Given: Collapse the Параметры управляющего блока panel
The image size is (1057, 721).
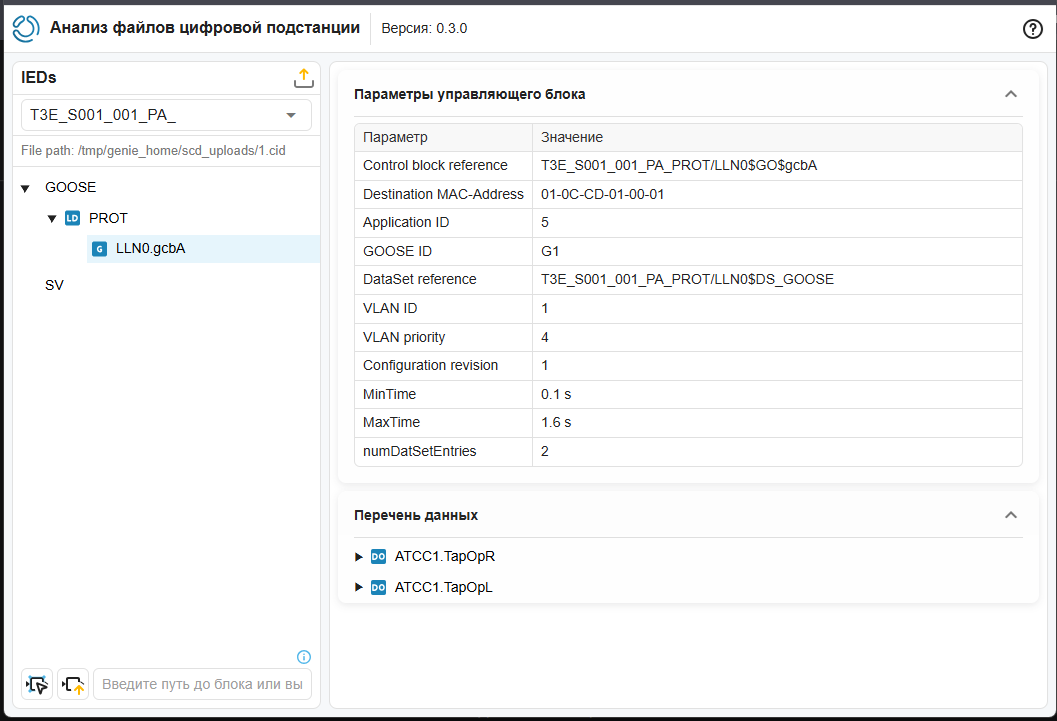Looking at the screenshot, I should click(1010, 94).
